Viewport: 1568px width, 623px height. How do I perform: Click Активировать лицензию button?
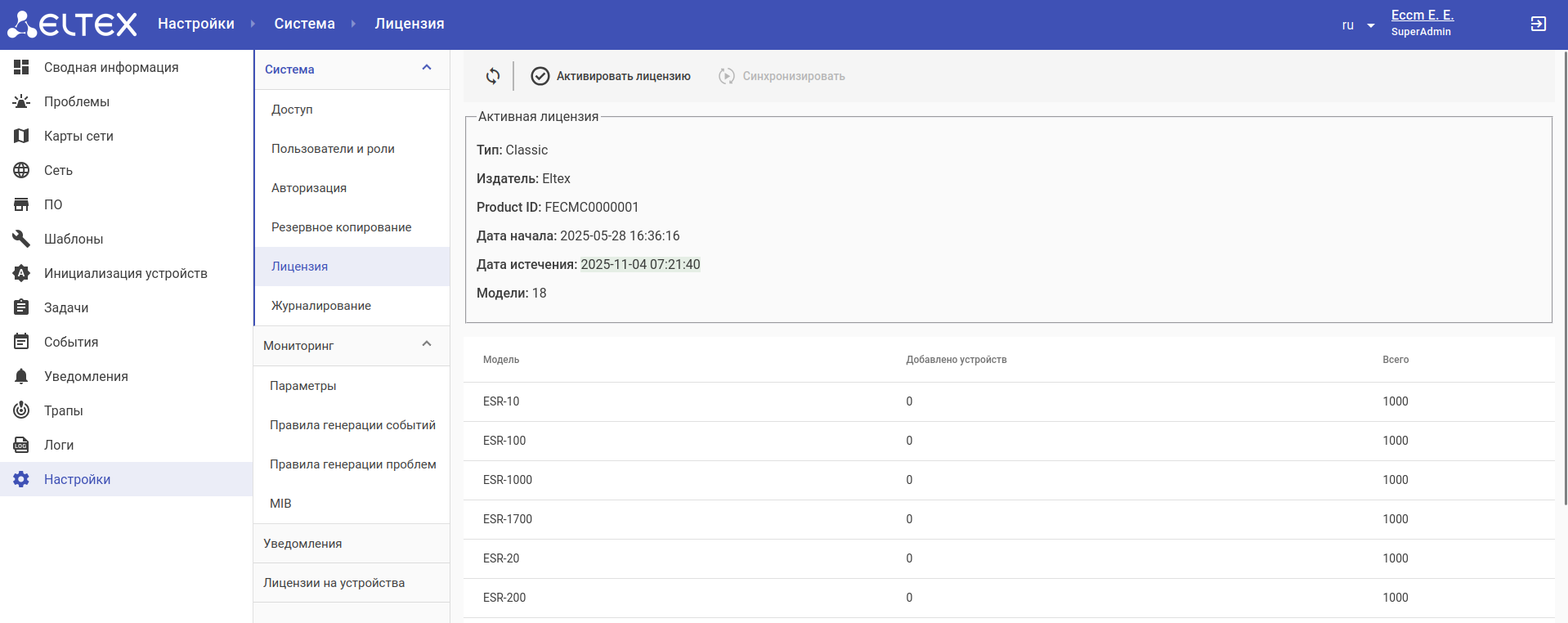click(x=611, y=76)
